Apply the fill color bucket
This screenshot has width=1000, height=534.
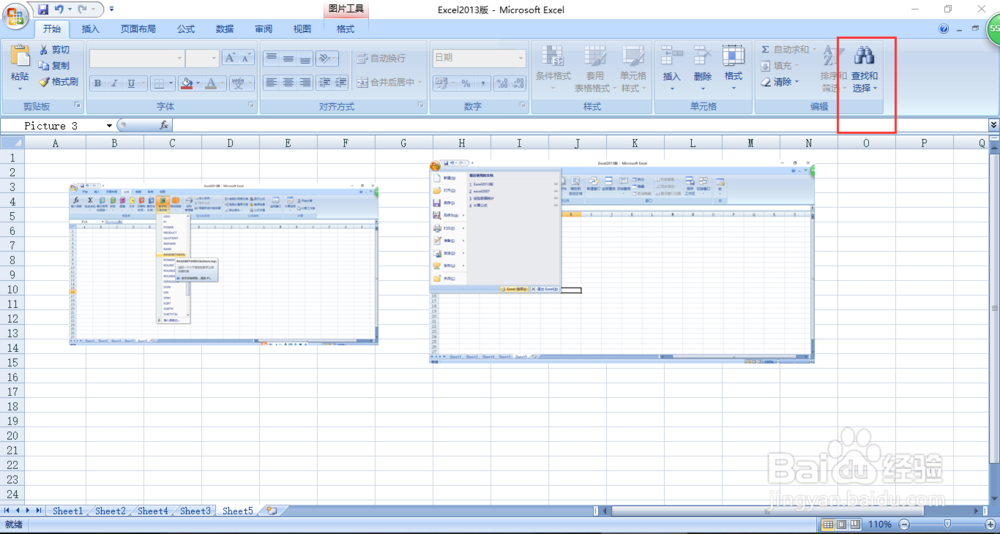point(187,83)
